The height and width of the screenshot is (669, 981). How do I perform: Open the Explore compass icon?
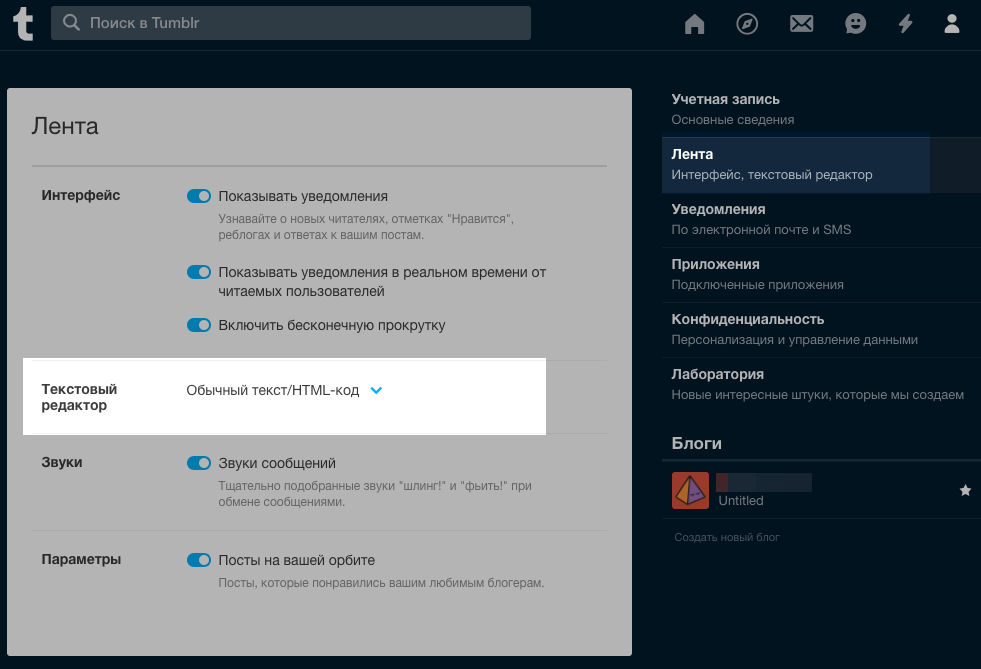tap(747, 24)
